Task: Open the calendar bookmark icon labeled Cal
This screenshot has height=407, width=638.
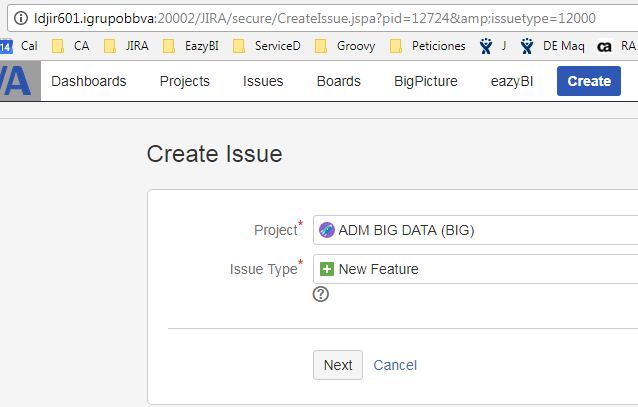Action: 6,46
